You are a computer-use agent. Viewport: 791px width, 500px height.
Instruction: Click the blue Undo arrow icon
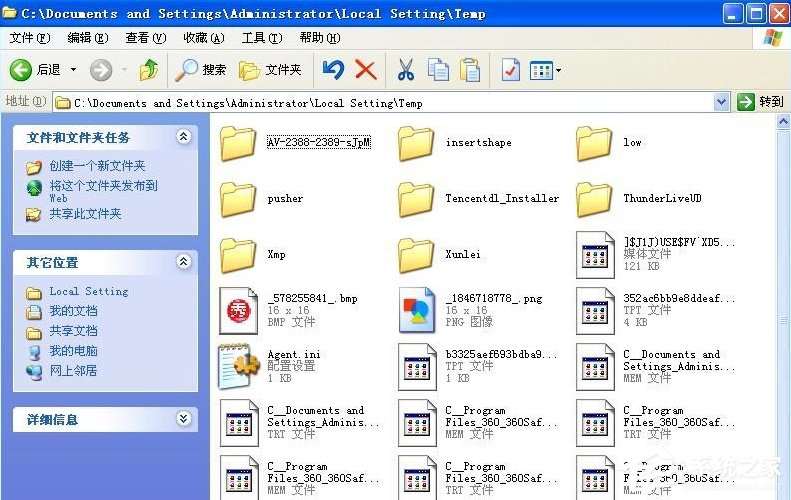(x=333, y=70)
